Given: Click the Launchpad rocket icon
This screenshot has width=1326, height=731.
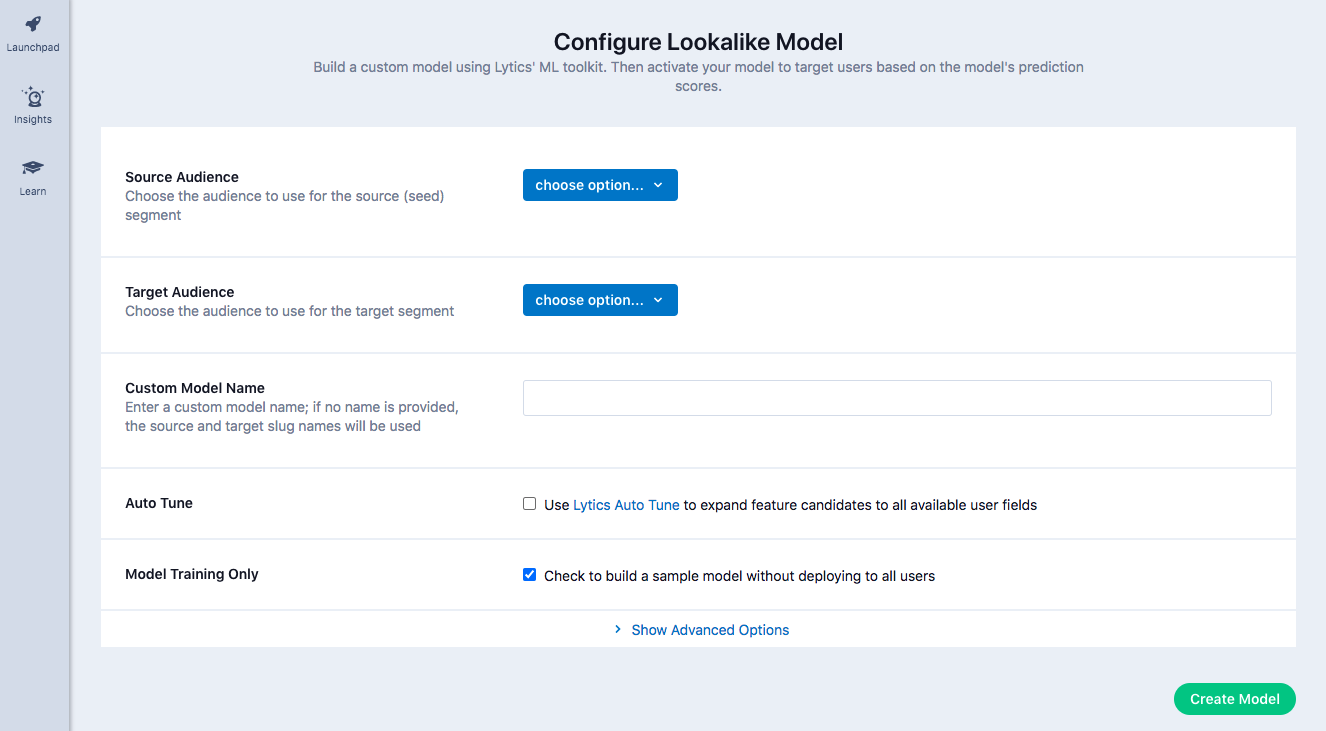Looking at the screenshot, I should [x=33, y=24].
